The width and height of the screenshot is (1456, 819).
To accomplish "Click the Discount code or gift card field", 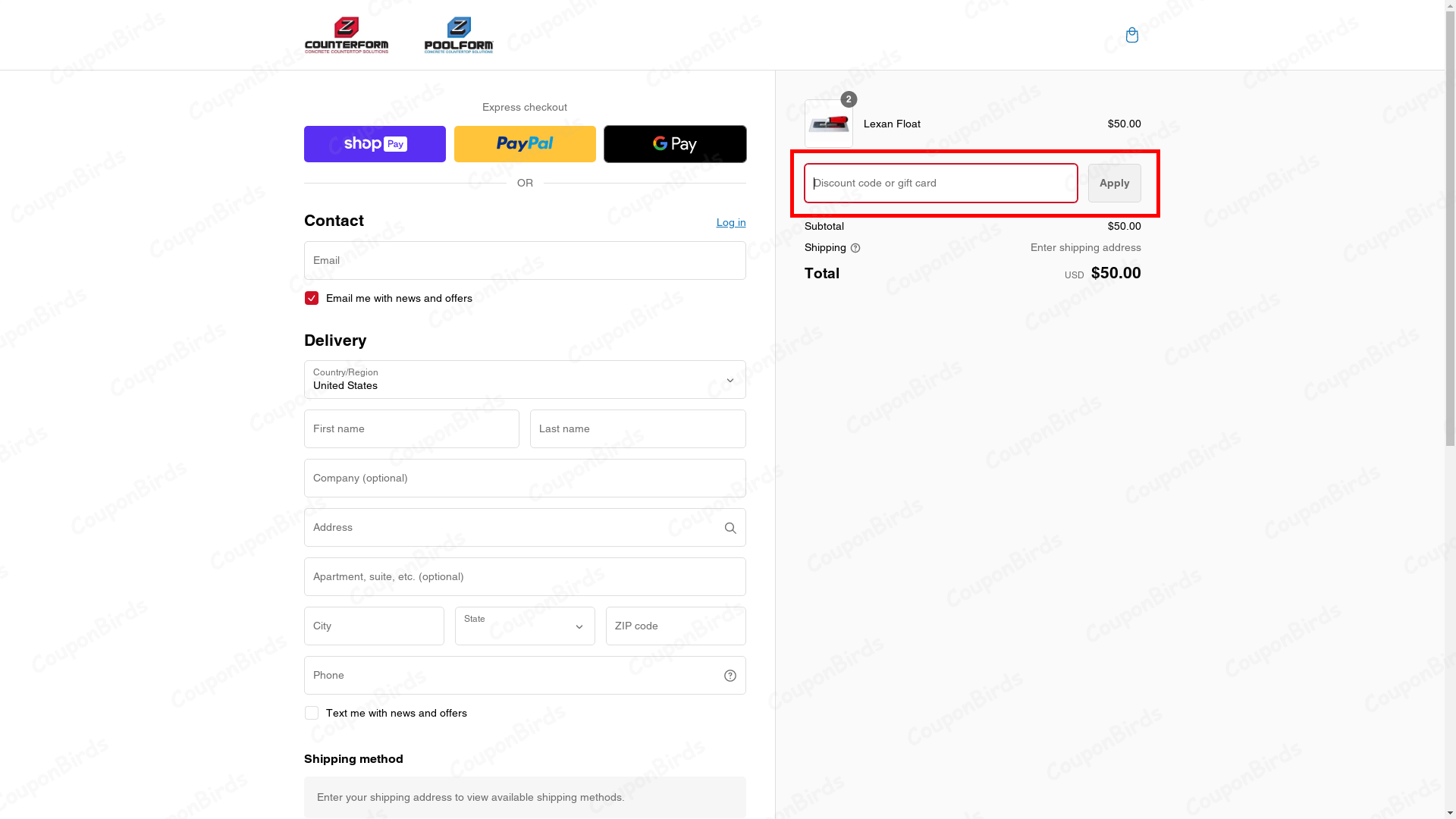I will 941,183.
